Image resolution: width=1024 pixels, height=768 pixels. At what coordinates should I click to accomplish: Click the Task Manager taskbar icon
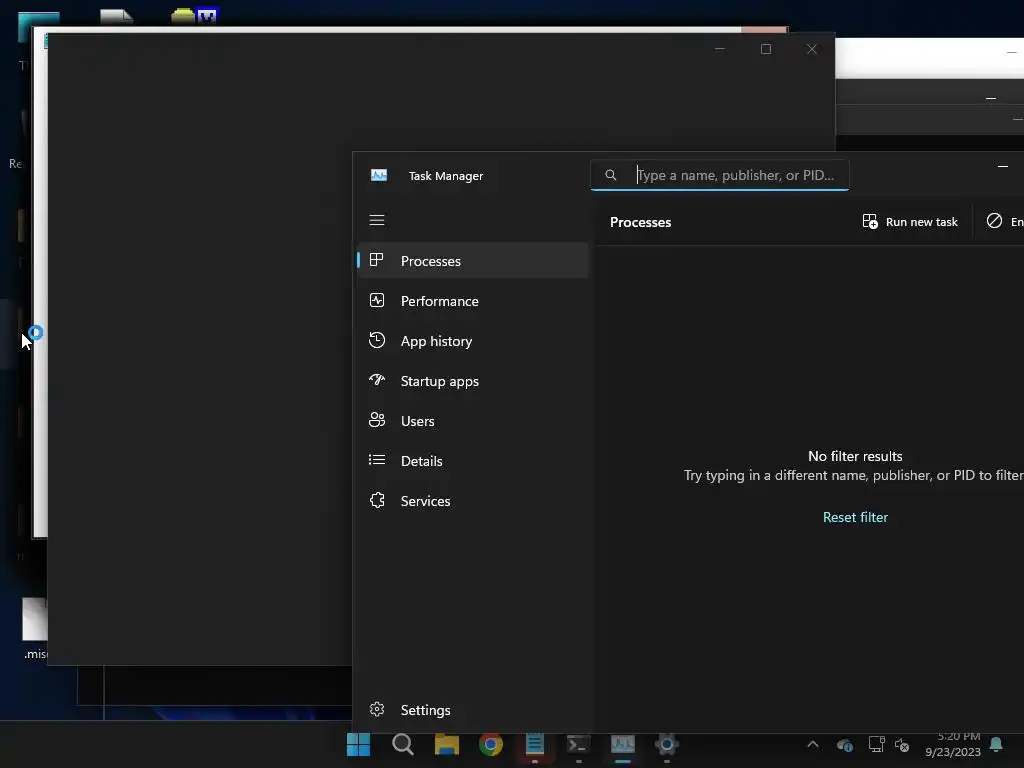(622, 744)
